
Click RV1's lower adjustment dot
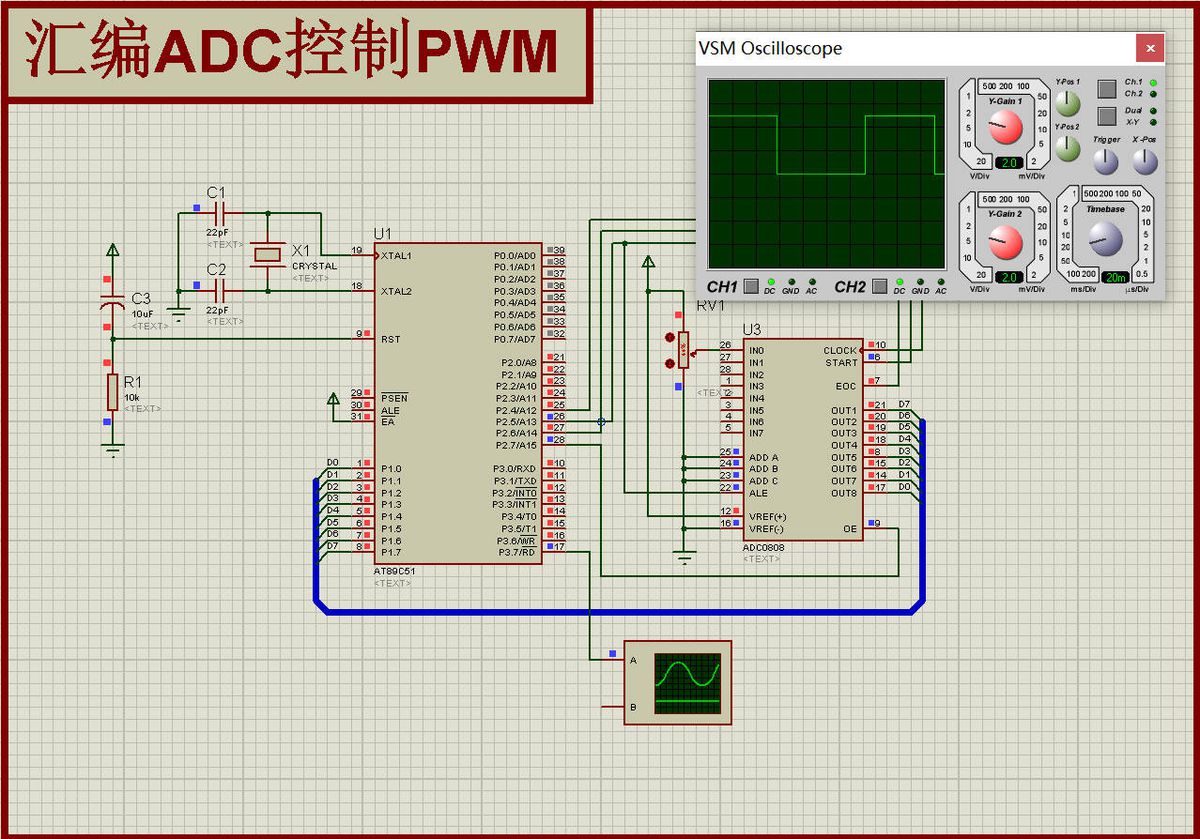click(x=669, y=364)
